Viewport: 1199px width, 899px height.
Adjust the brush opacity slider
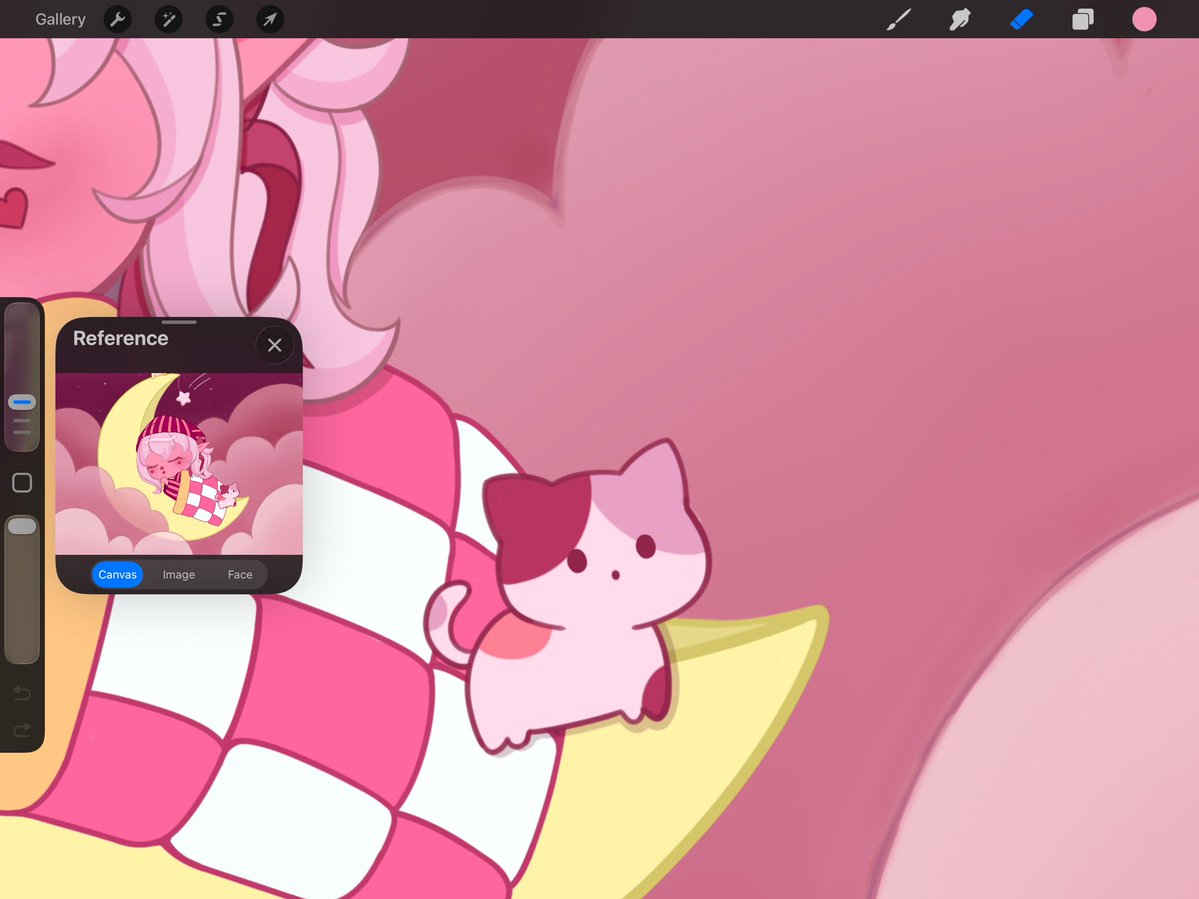pyautogui.click(x=21, y=524)
